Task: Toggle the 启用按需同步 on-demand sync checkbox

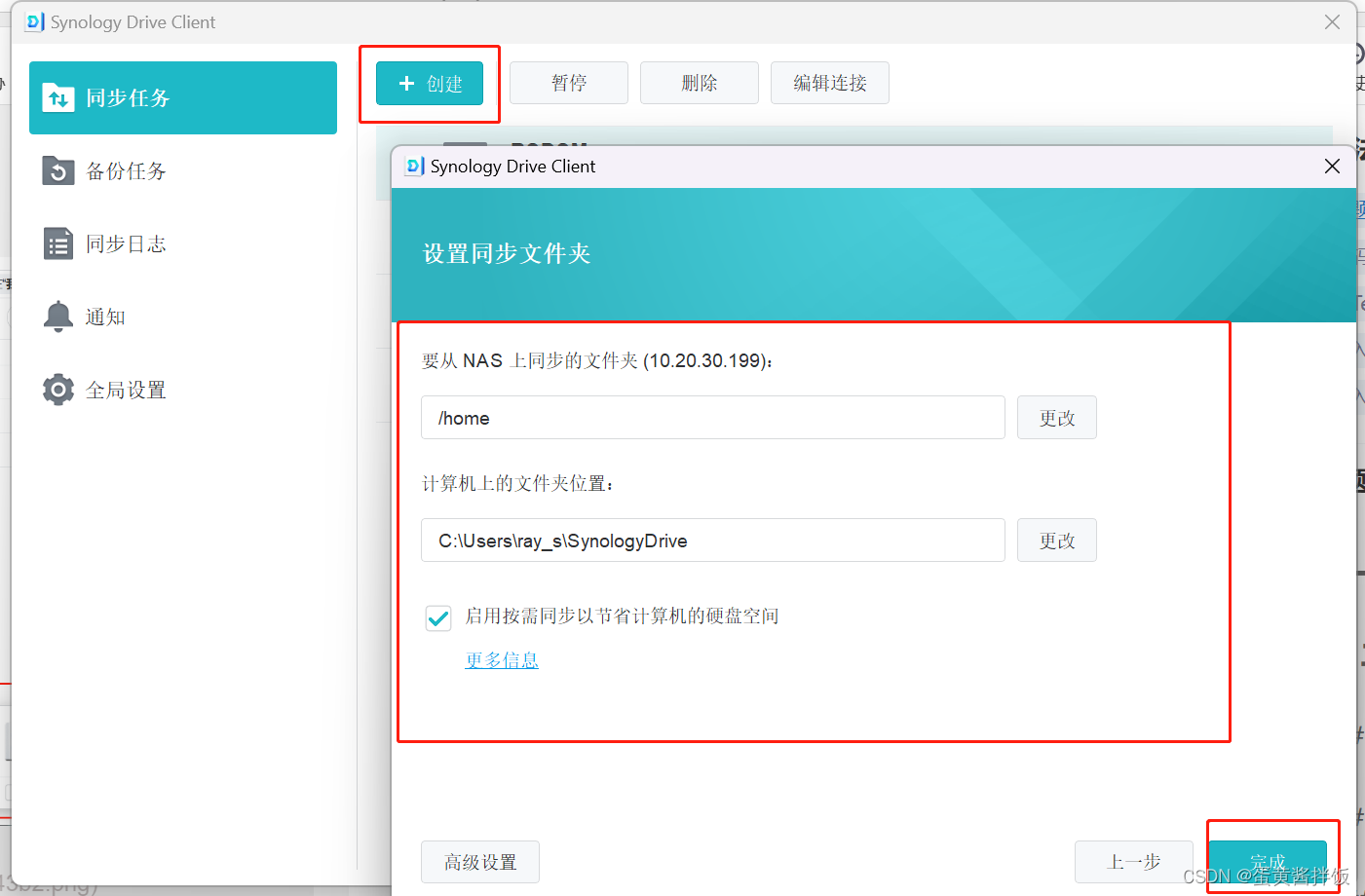Action: click(x=438, y=617)
